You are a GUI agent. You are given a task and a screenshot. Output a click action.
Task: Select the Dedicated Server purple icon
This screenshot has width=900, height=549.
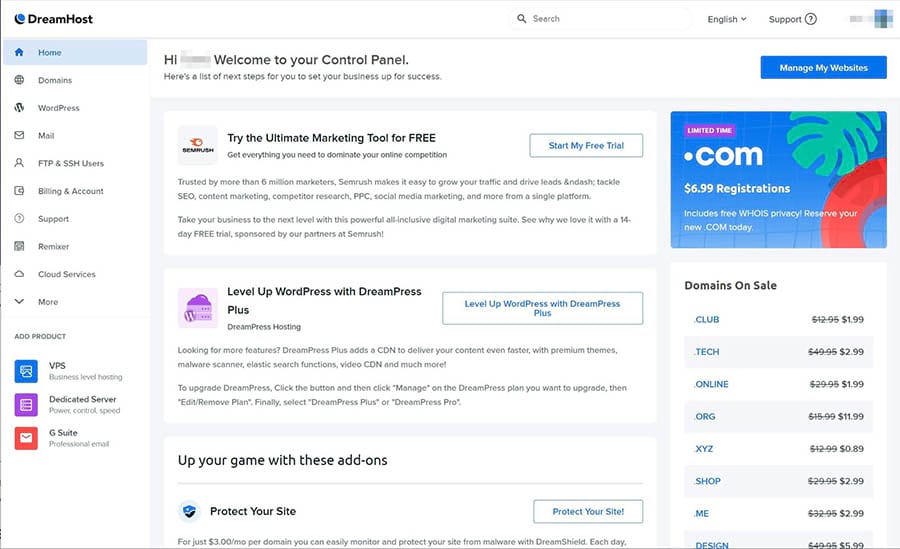(x=26, y=405)
